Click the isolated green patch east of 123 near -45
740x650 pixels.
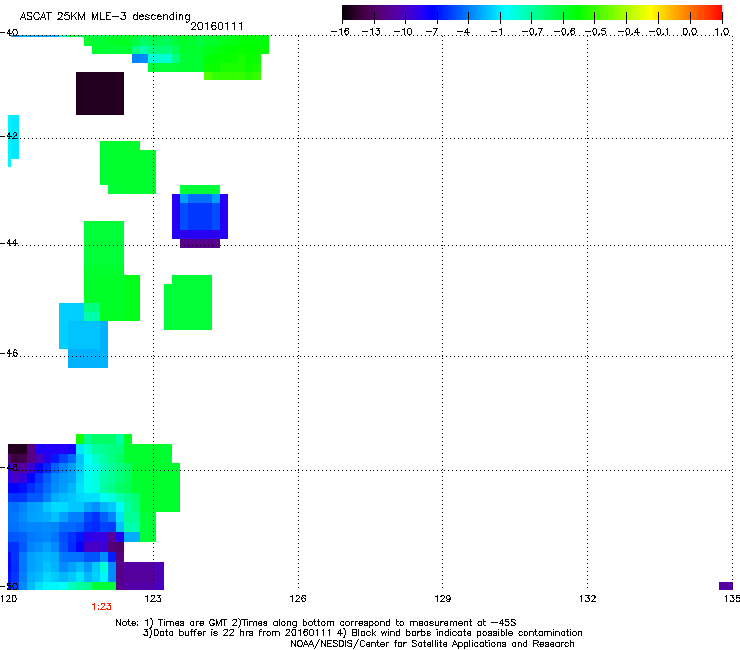tap(188, 302)
